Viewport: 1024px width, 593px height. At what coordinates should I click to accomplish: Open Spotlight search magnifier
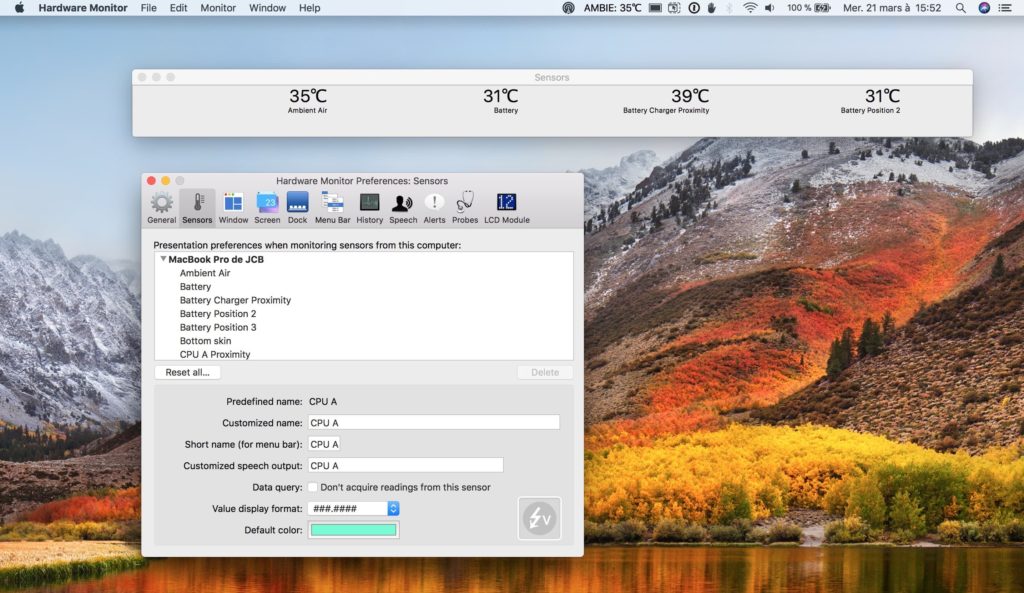(x=961, y=8)
